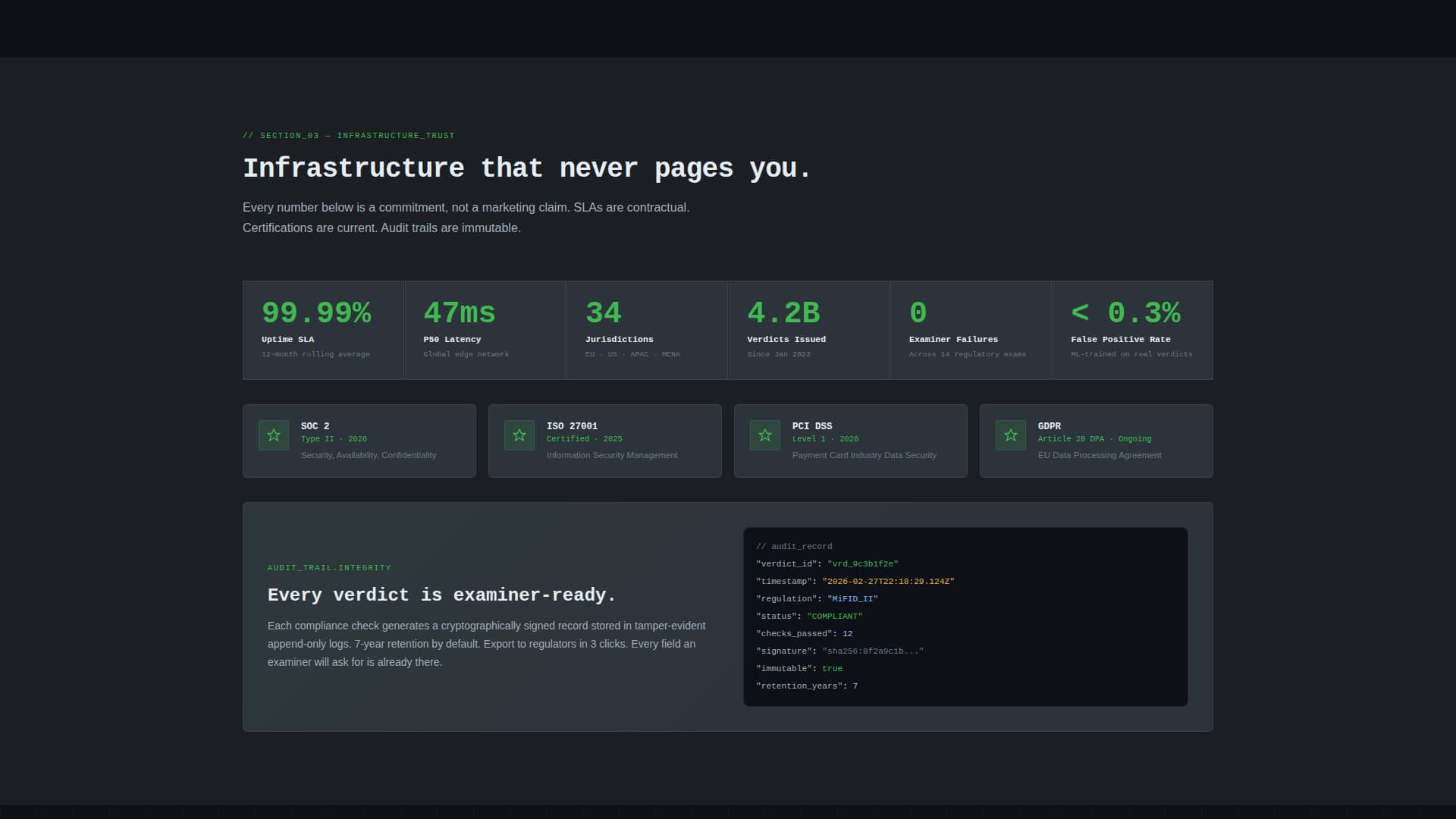1456x819 pixels.
Task: Click the SOC 2 star badge icon
Action: pyautogui.click(x=273, y=435)
